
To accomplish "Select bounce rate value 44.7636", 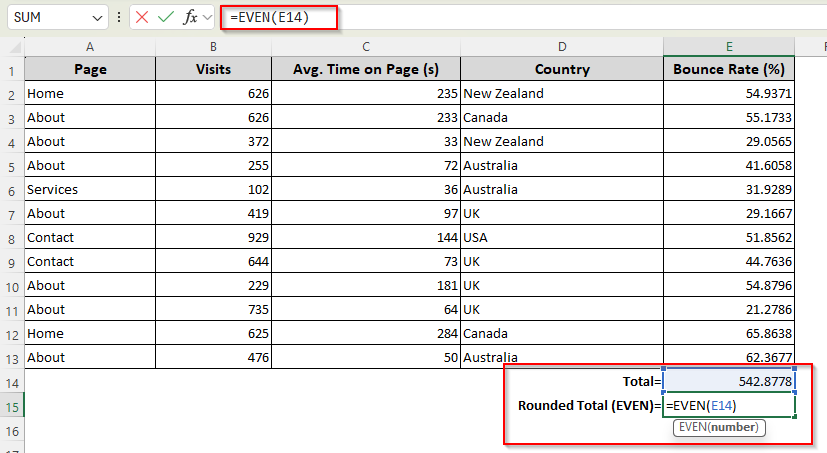I will pos(729,262).
